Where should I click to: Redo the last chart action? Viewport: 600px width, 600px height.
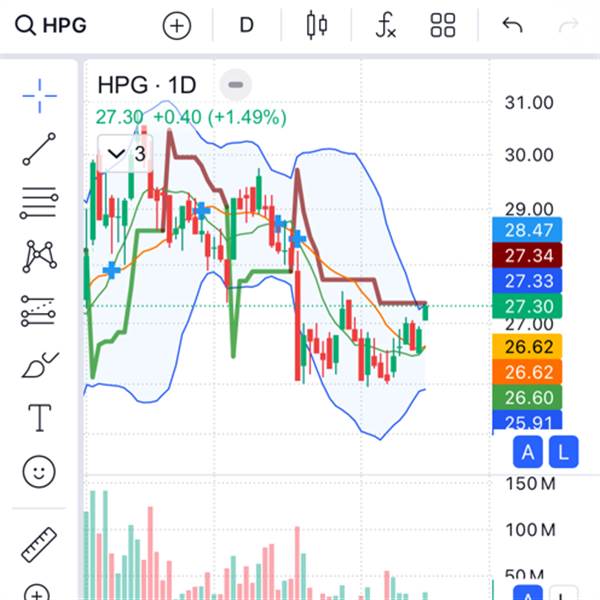569,26
